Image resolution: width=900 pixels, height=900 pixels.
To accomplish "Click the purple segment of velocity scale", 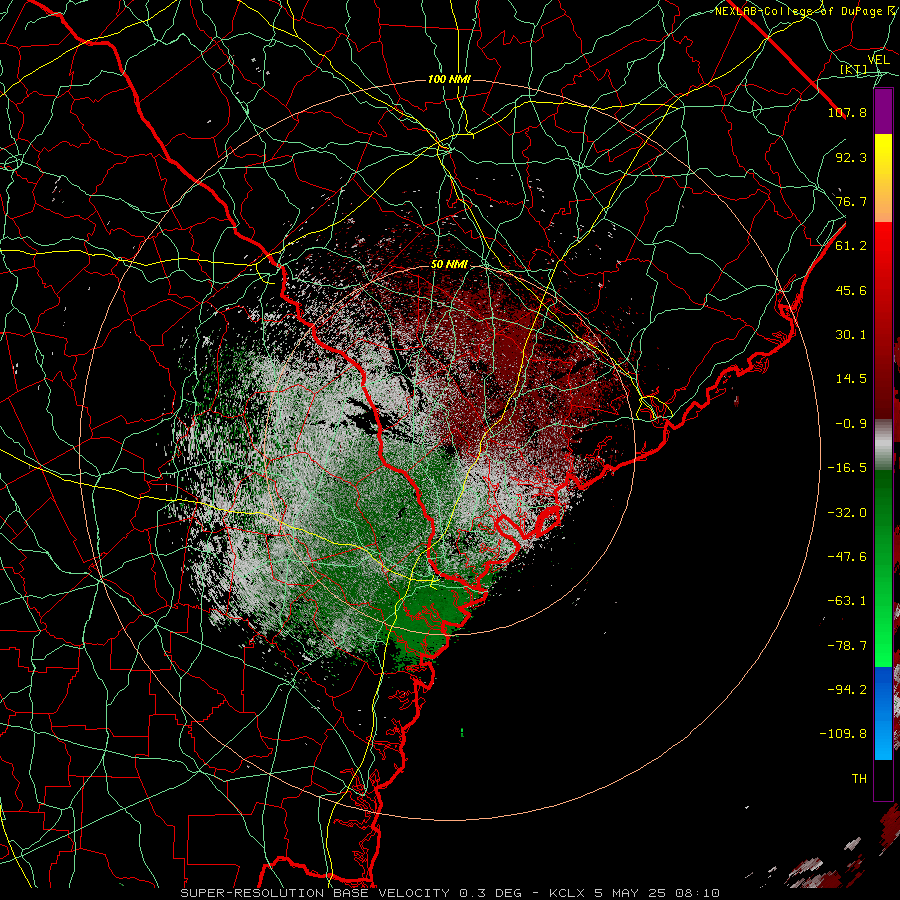I will click(883, 111).
